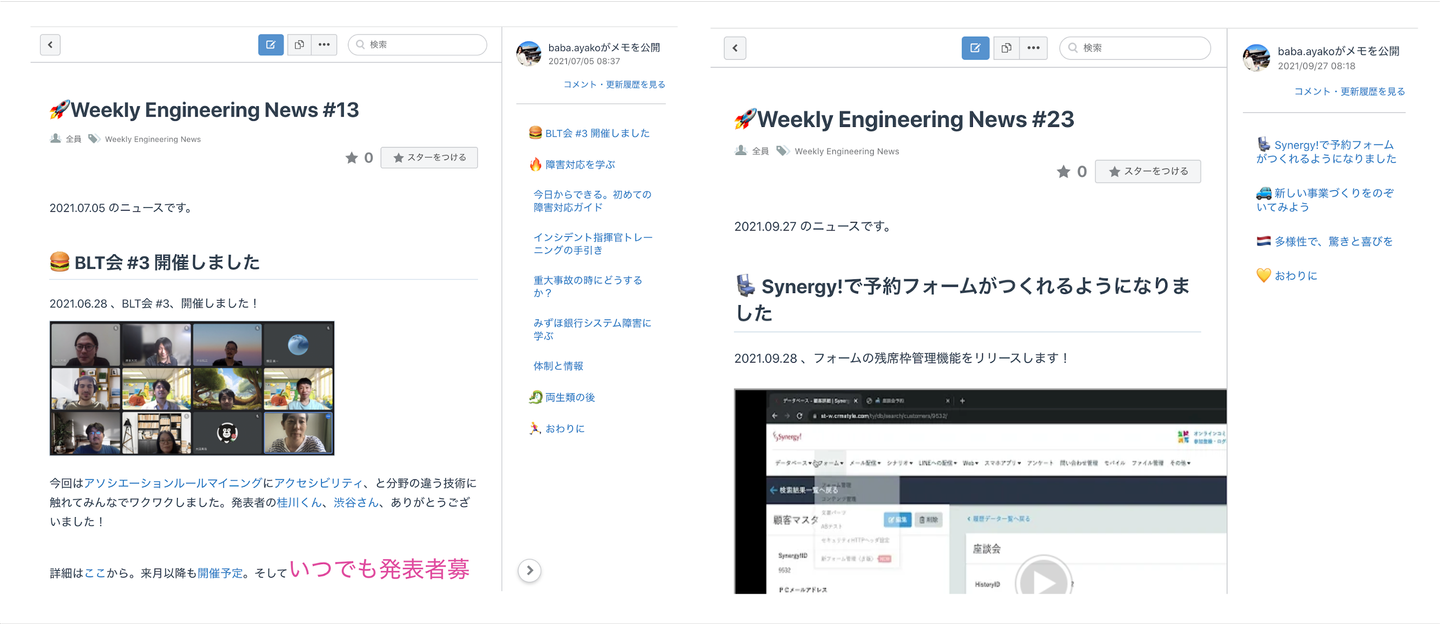Viewport: 1440px width, 625px height.
Task: Jump to おわりに in #23 outline
Action: click(1287, 275)
